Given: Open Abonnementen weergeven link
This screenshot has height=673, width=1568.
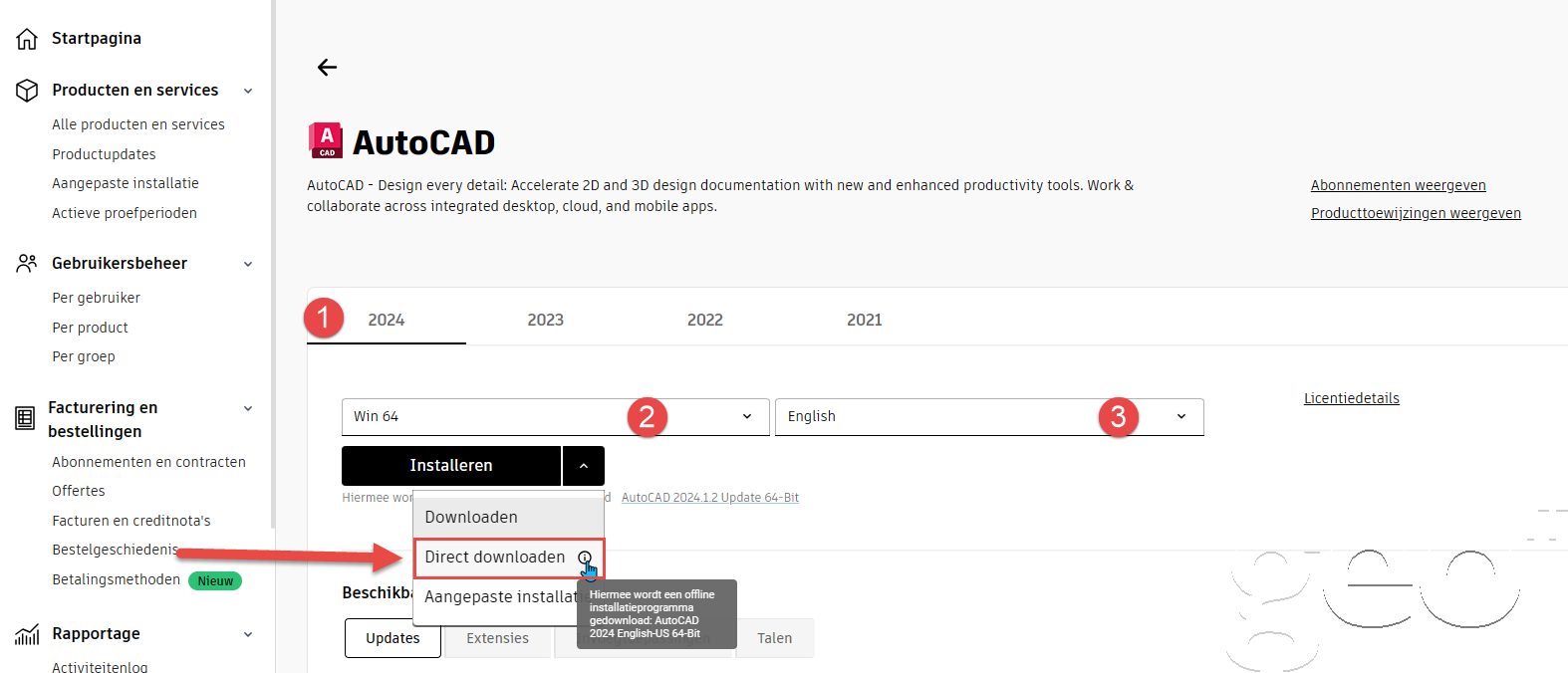Looking at the screenshot, I should tap(1398, 185).
